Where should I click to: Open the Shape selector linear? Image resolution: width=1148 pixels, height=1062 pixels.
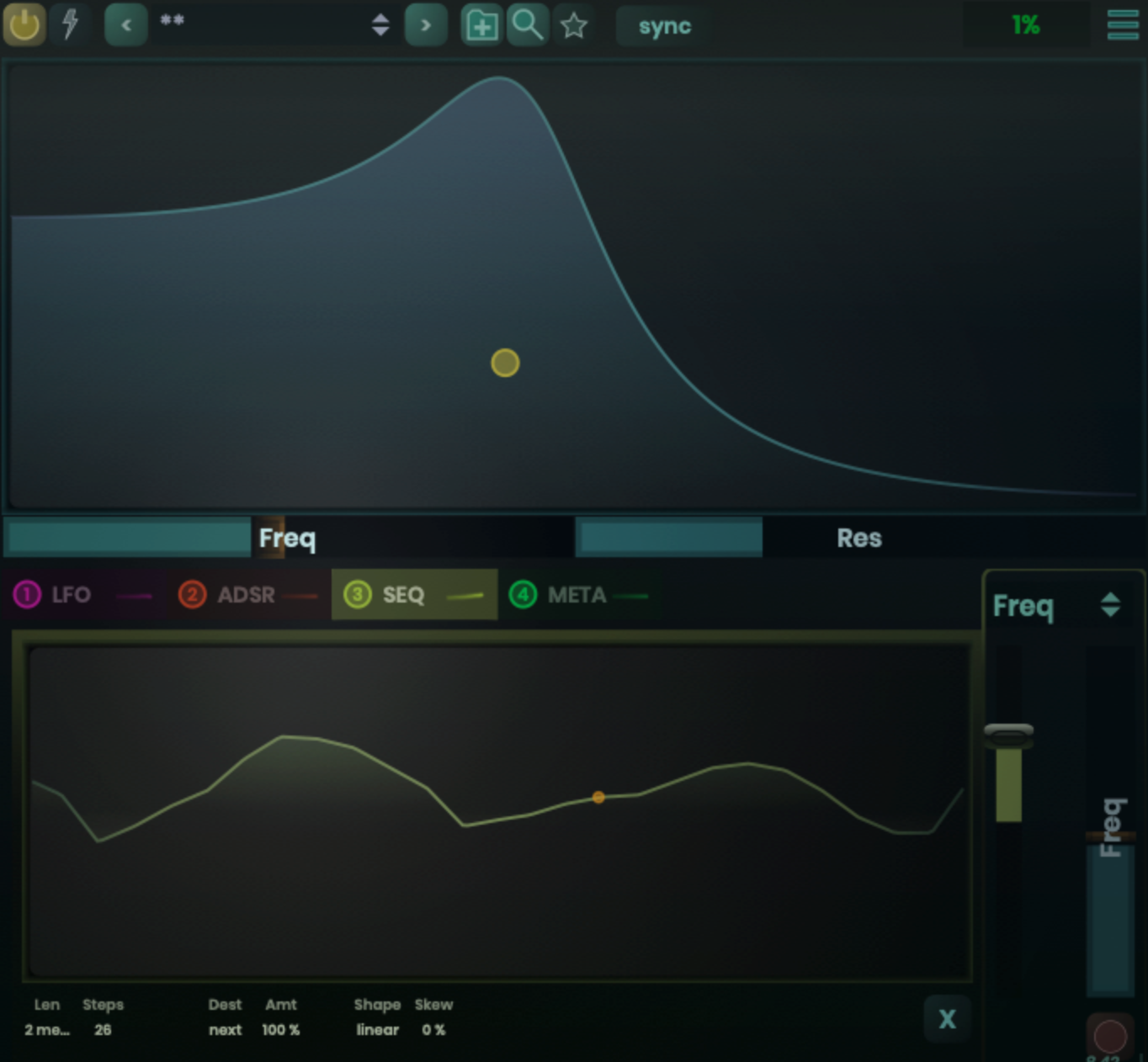377,1030
